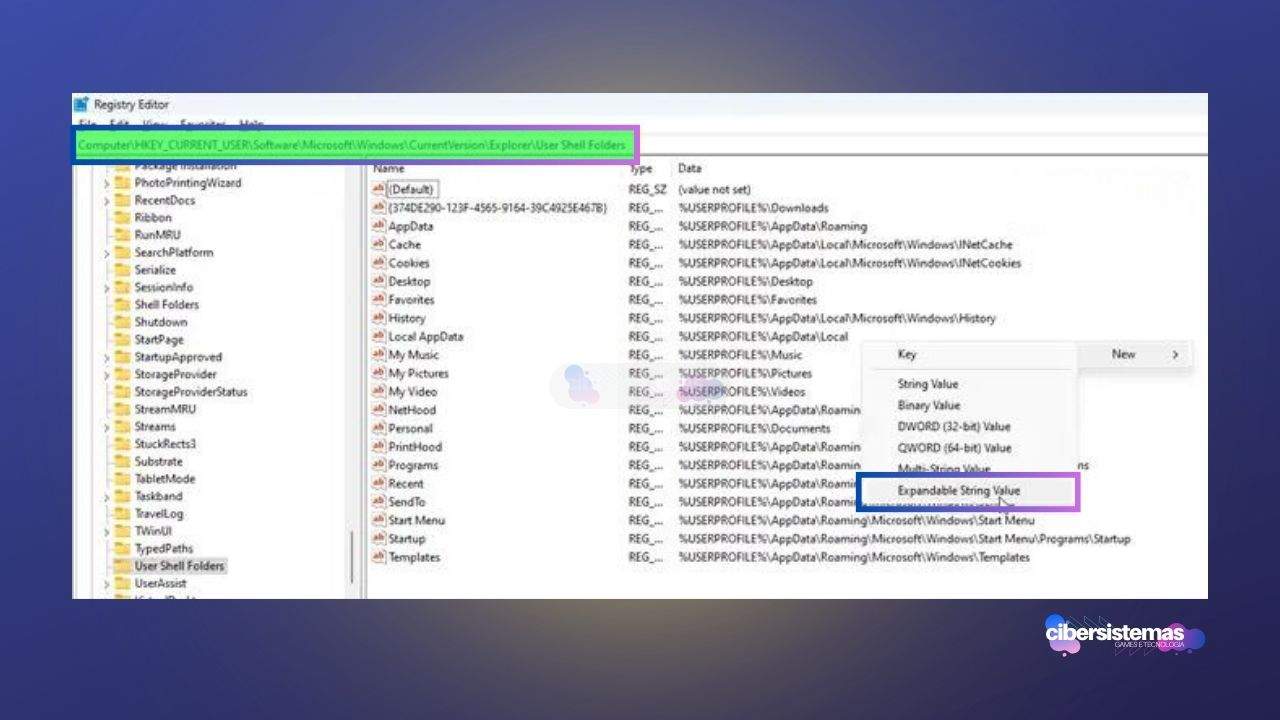1280x720 pixels.
Task: Click the %USERPROFILE%\Downloads data cell
Action: tap(753, 208)
